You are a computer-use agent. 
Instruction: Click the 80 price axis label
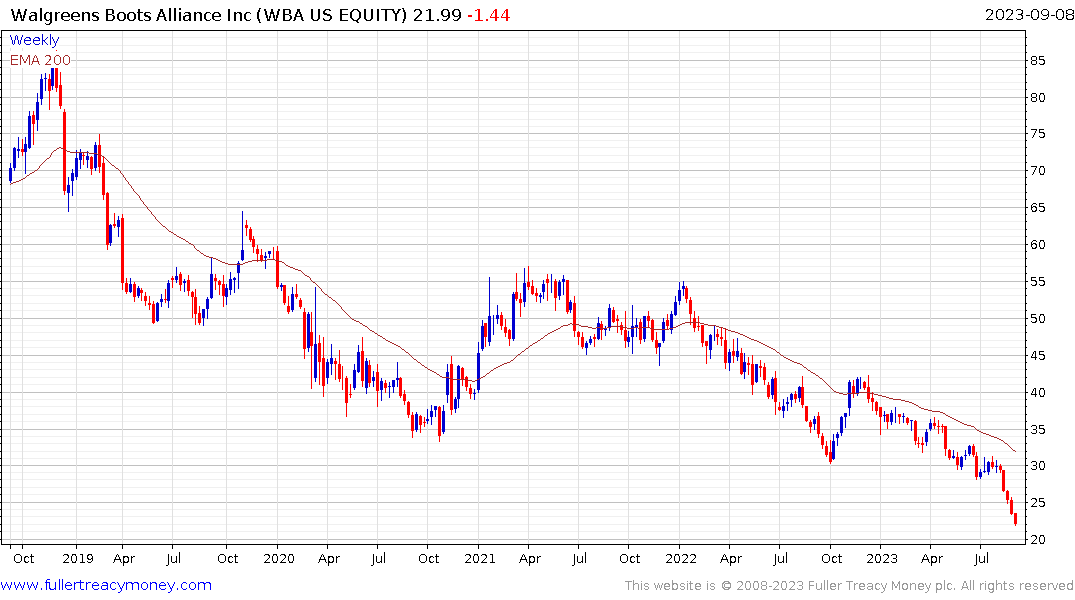tap(1037, 97)
